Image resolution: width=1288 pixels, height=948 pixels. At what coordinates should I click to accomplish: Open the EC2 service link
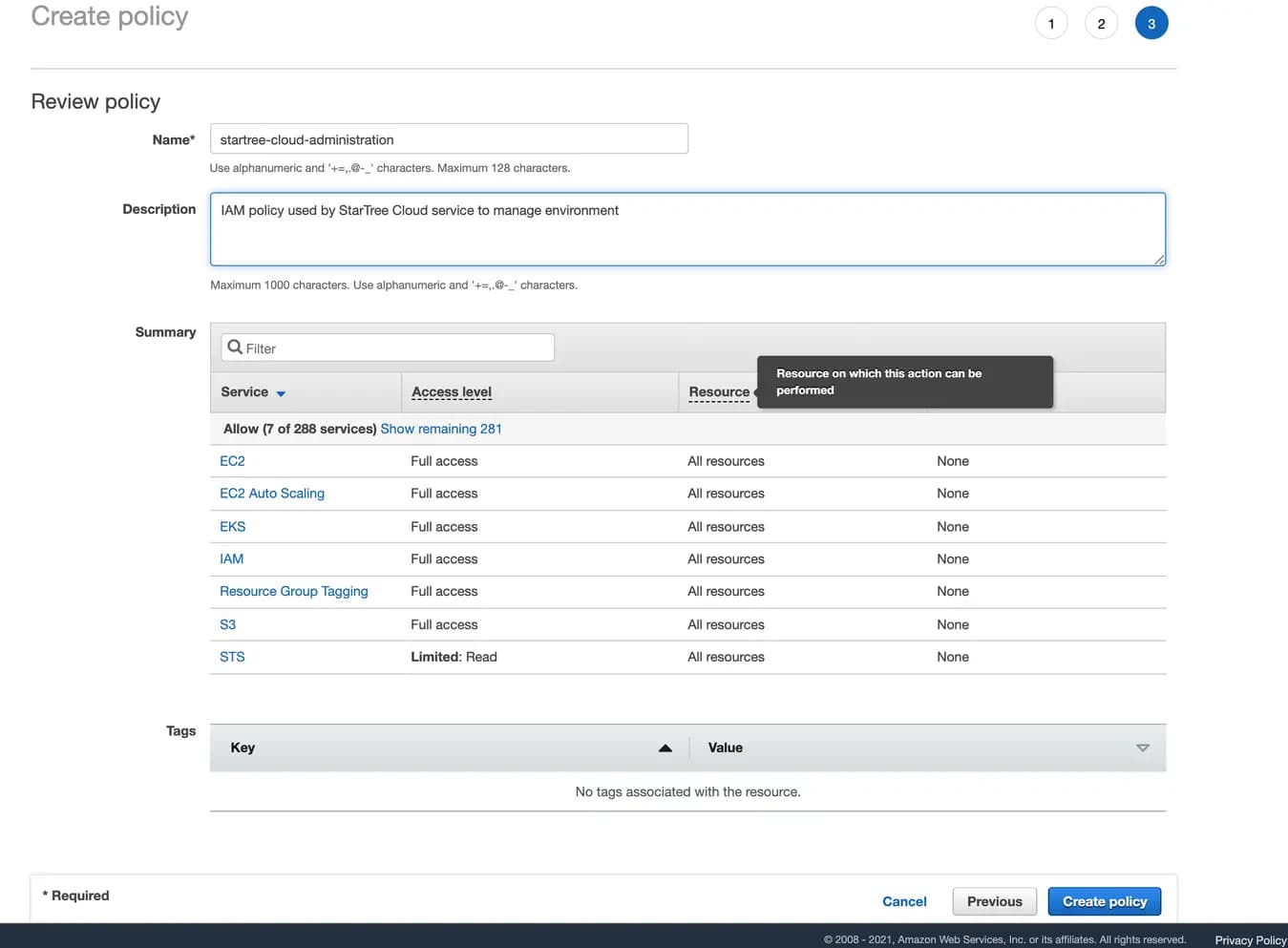point(232,461)
